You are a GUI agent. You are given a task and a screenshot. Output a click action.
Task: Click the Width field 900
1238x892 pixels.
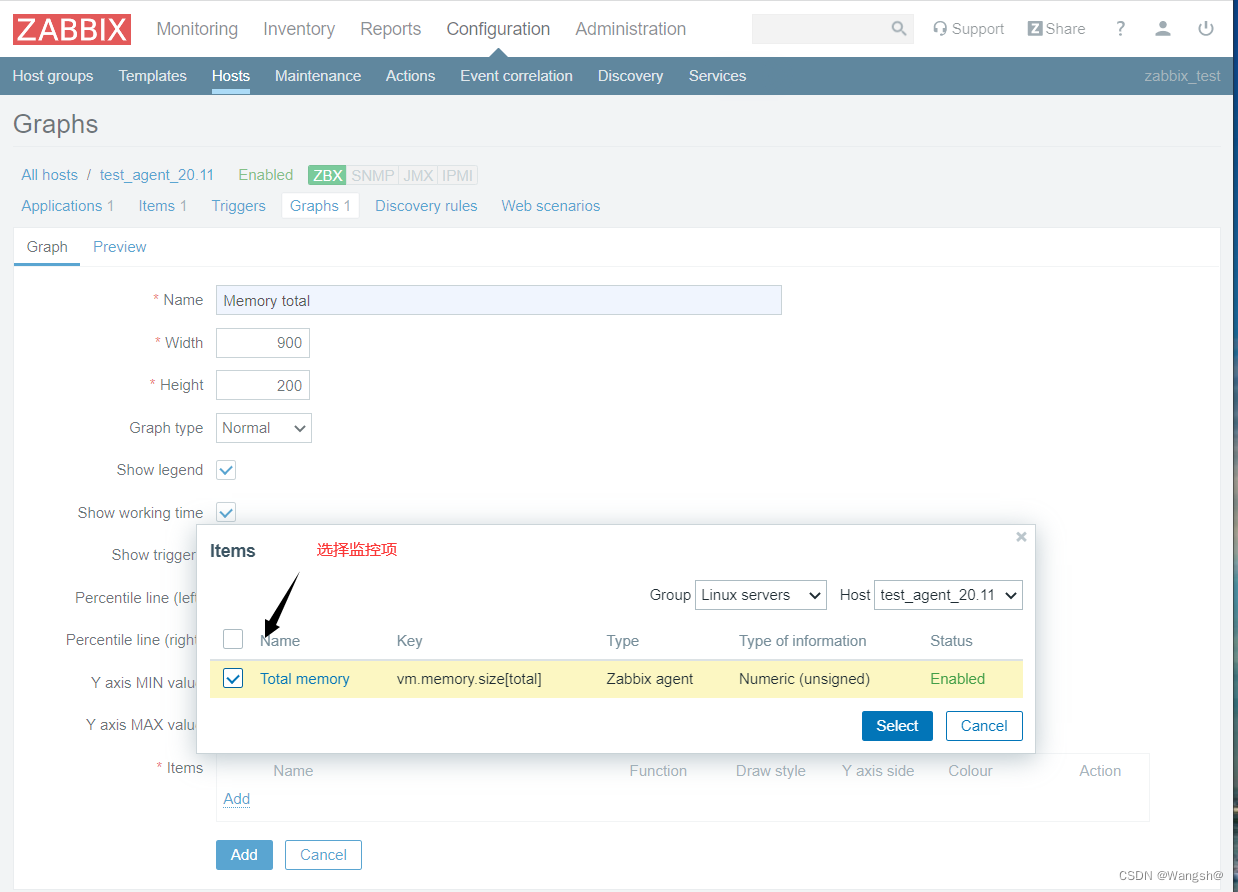[263, 343]
